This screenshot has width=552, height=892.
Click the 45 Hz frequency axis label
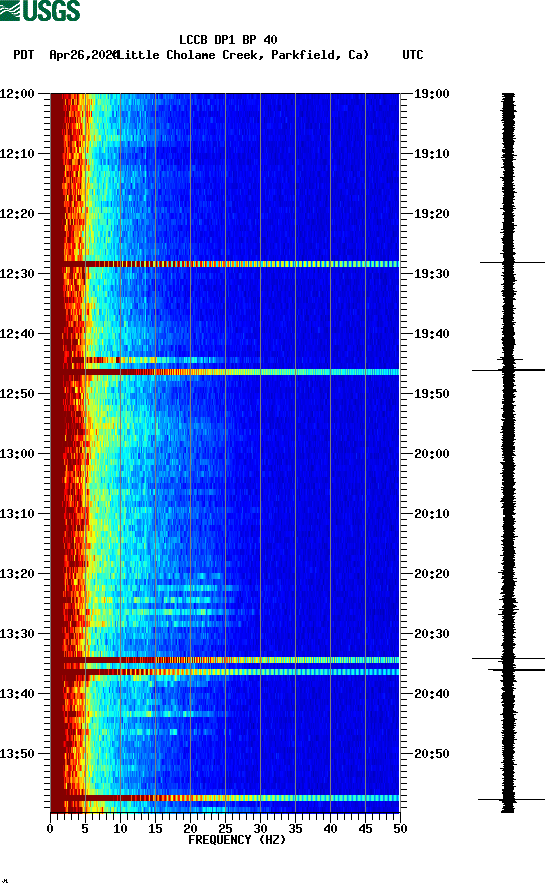365,829
